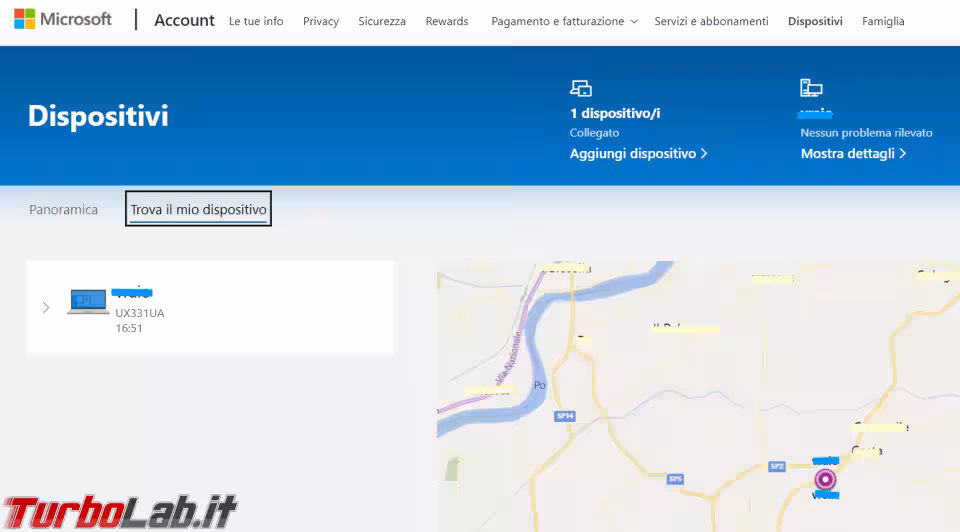960x532 pixels.
Task: Navigate to Rewards
Action: point(446,21)
